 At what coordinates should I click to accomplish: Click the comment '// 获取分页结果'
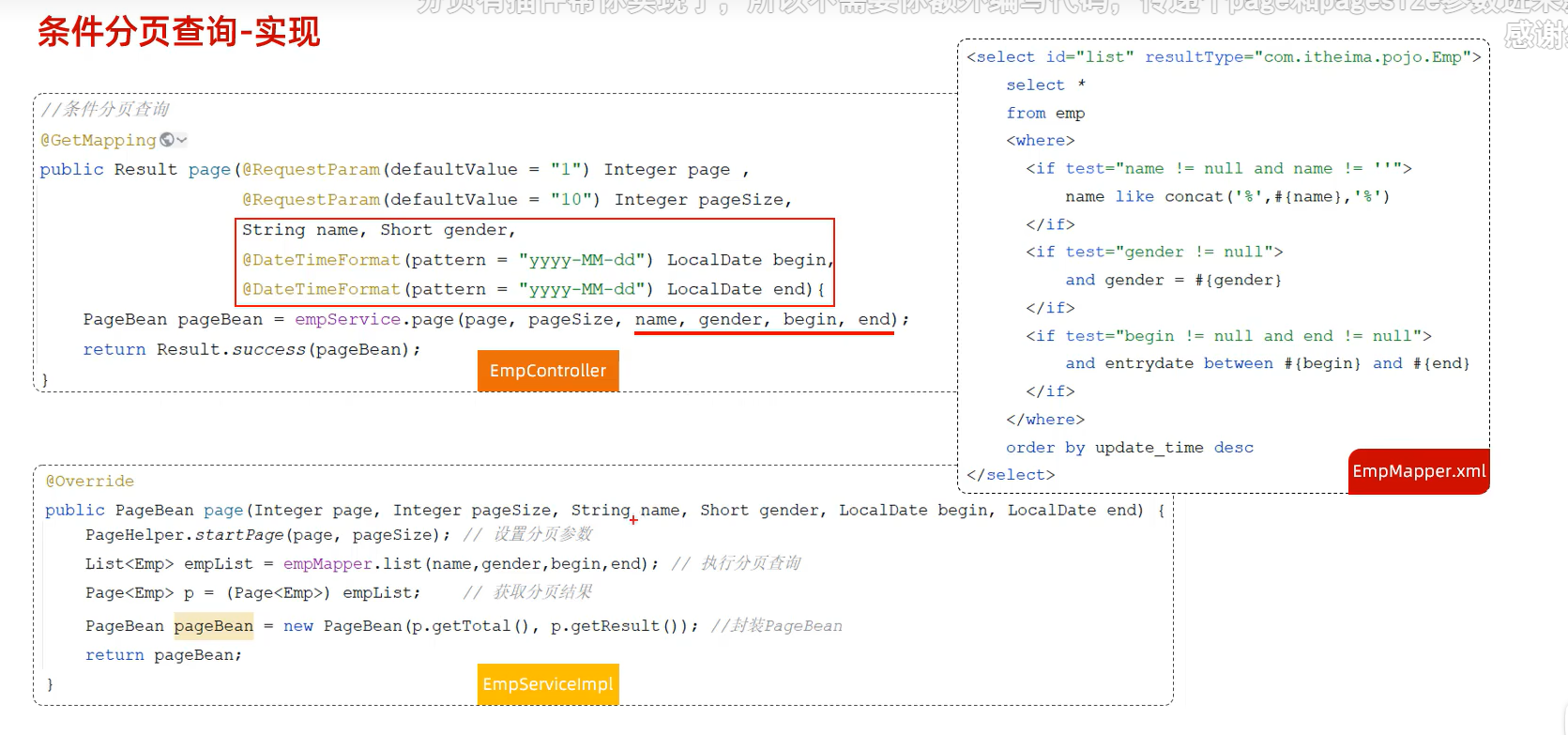[528, 592]
